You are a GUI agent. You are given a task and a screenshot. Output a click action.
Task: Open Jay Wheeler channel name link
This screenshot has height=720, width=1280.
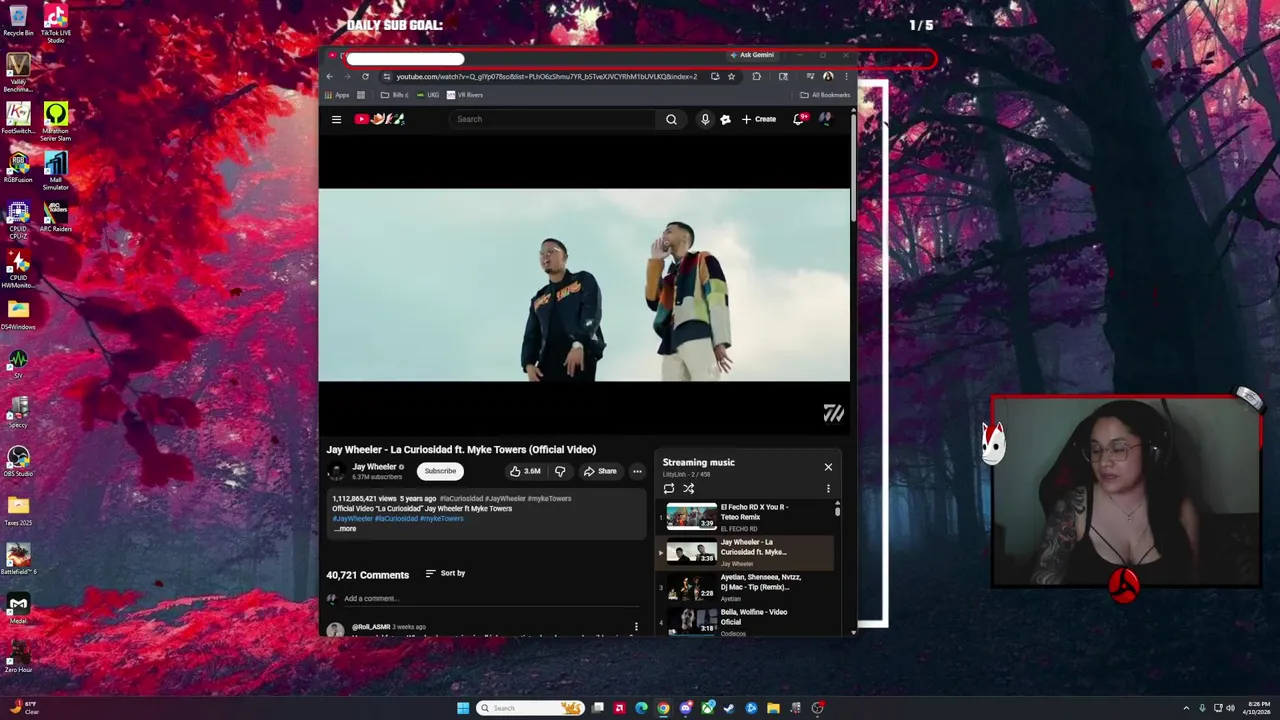[374, 467]
